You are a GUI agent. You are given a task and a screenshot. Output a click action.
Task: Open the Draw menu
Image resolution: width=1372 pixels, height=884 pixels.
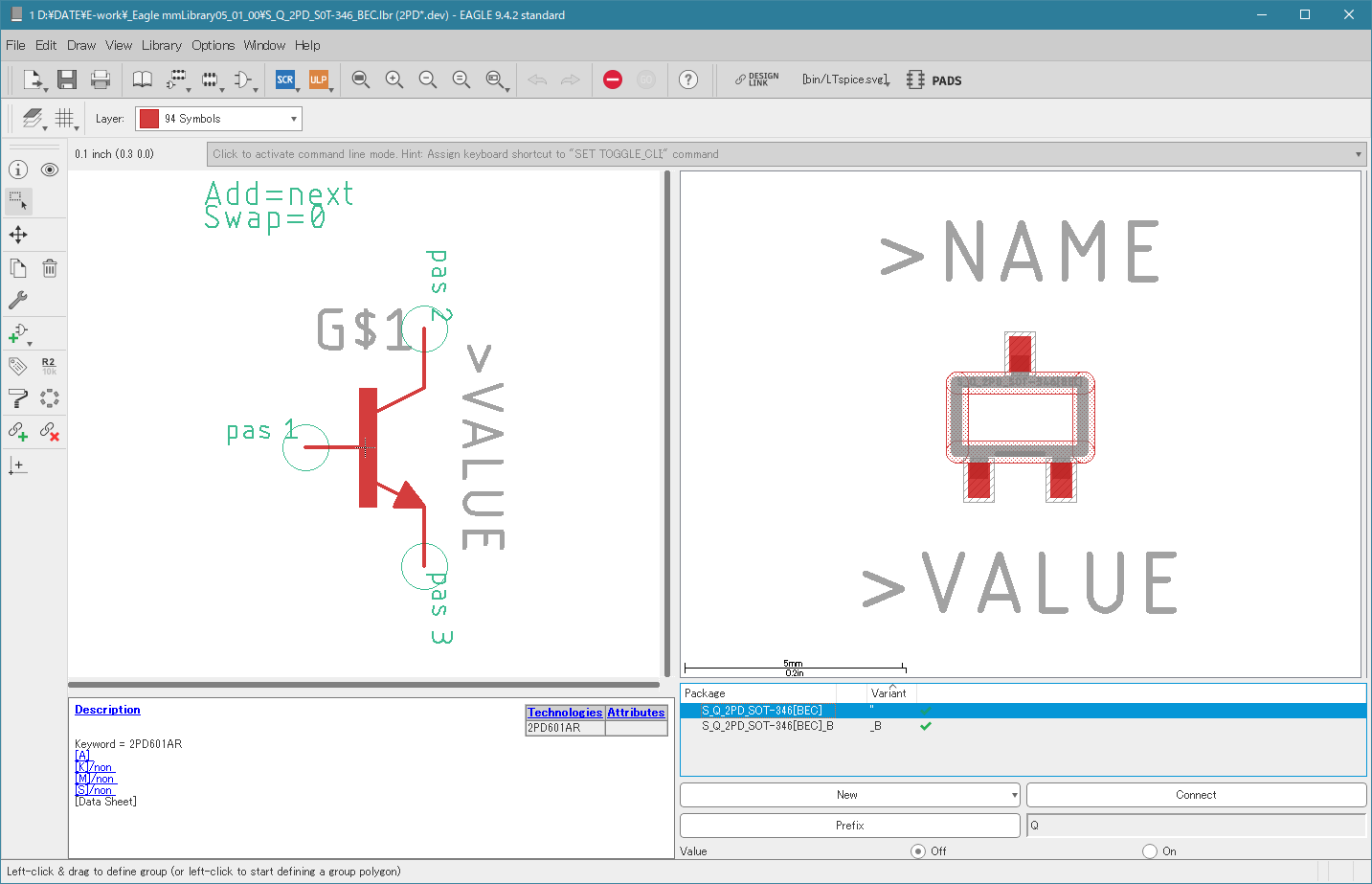point(81,45)
